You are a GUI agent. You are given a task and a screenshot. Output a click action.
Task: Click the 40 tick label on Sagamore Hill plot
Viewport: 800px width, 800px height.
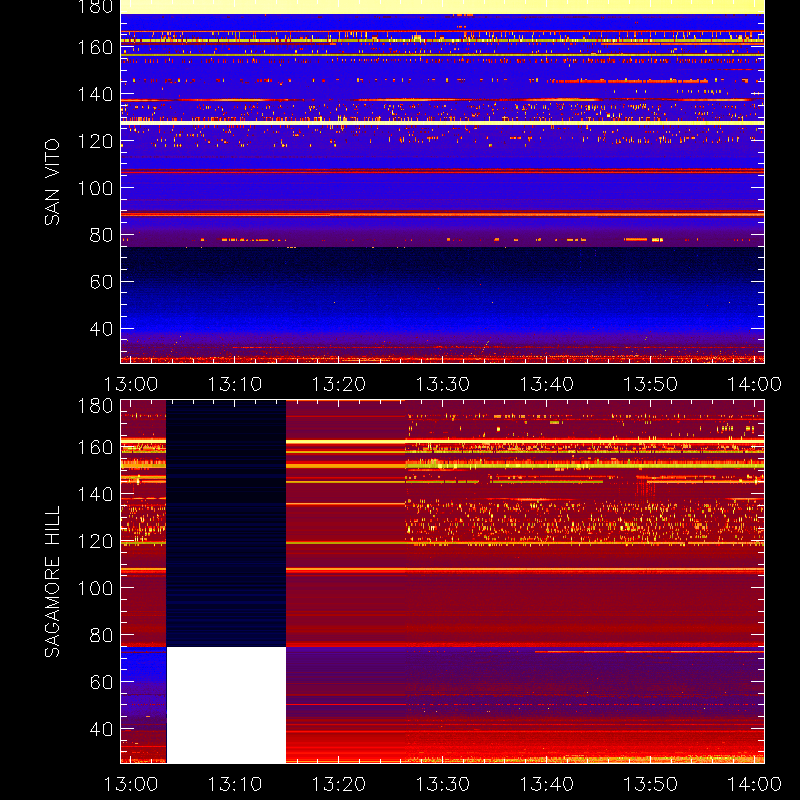point(101,729)
